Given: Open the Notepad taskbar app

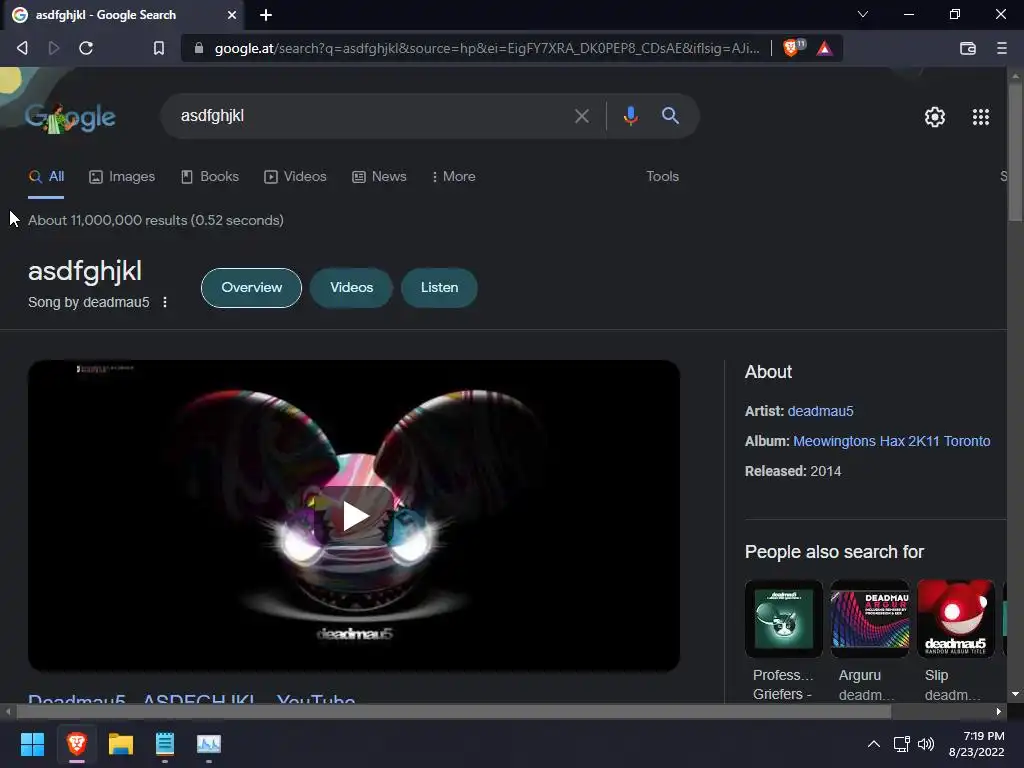Looking at the screenshot, I should pos(165,744).
